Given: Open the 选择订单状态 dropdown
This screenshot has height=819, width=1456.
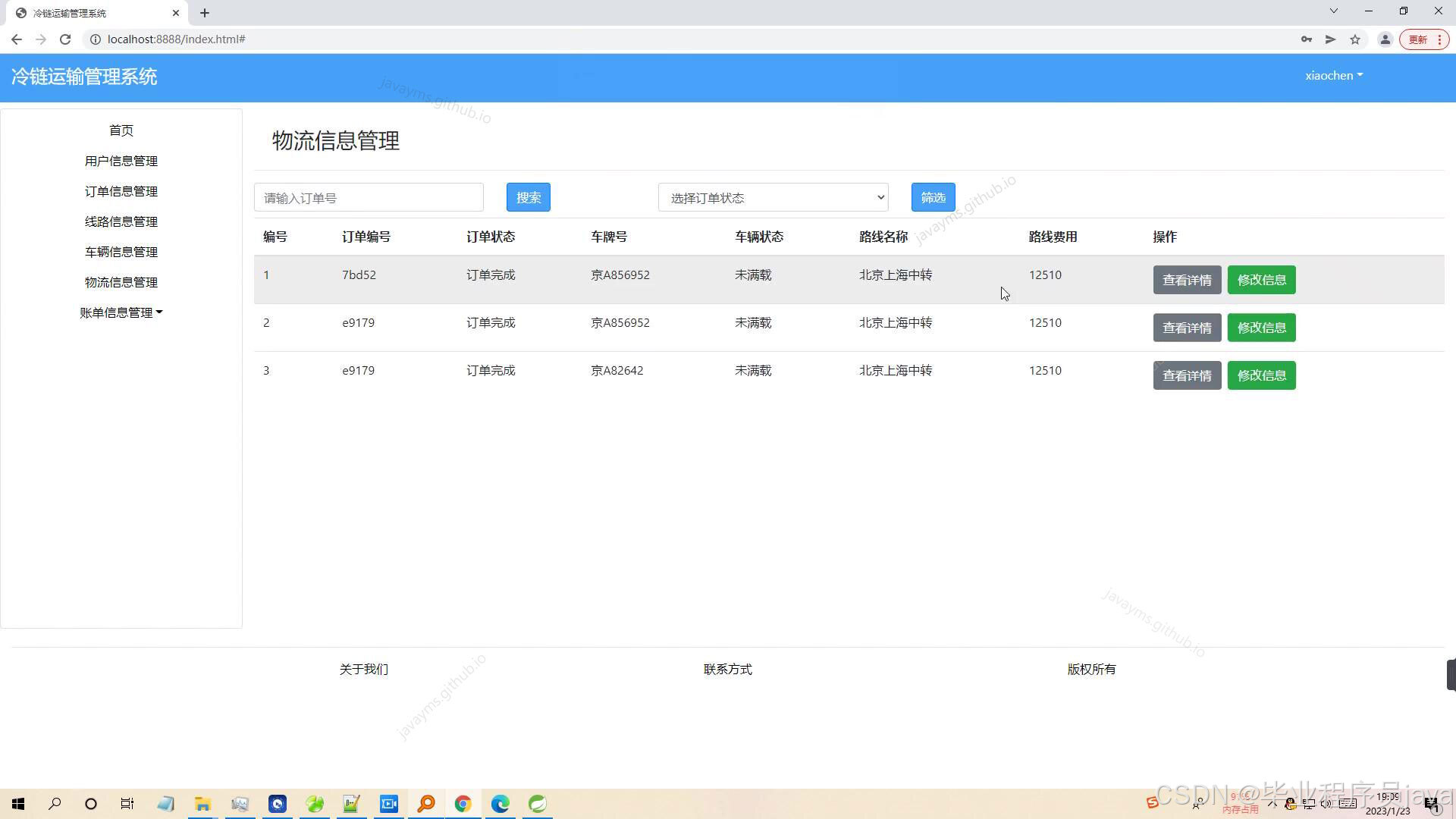Looking at the screenshot, I should coord(773,197).
